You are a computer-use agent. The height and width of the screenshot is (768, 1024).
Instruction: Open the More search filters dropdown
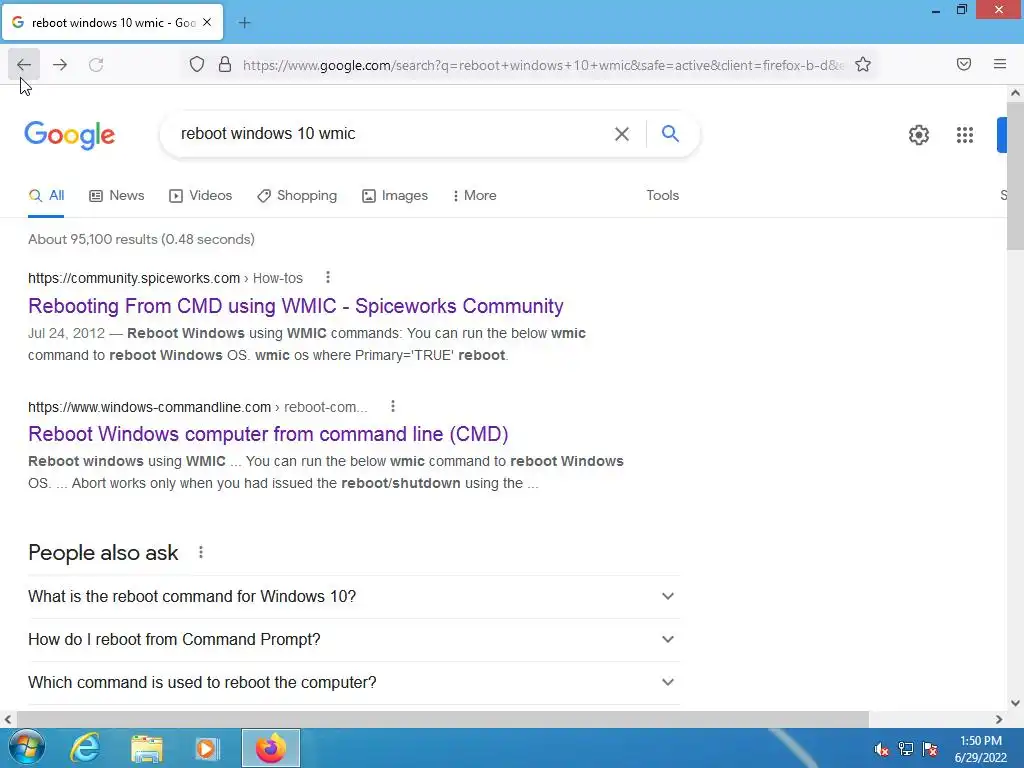click(475, 195)
